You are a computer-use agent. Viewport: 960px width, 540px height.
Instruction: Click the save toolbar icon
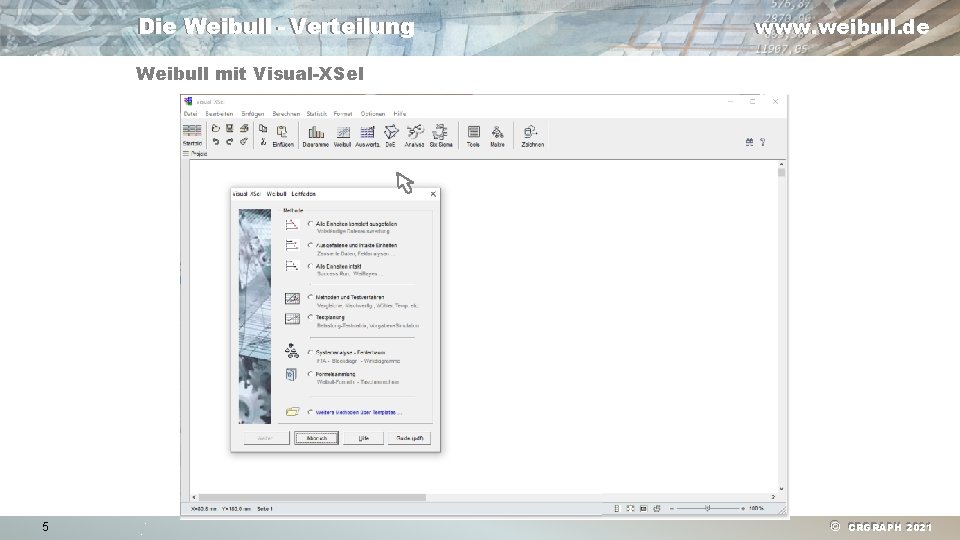(x=230, y=129)
